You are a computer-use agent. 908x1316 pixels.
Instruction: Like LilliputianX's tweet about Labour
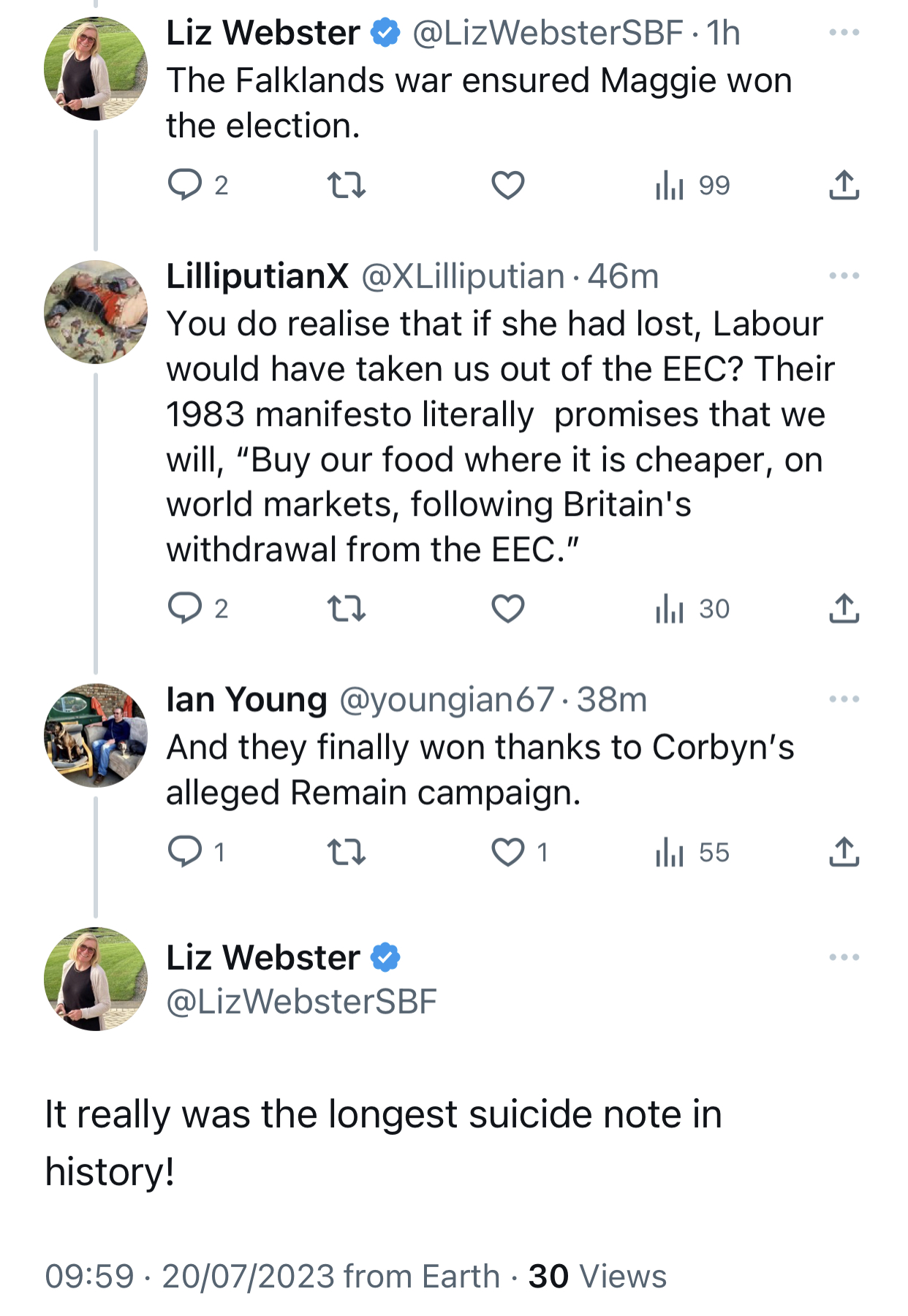(507, 608)
